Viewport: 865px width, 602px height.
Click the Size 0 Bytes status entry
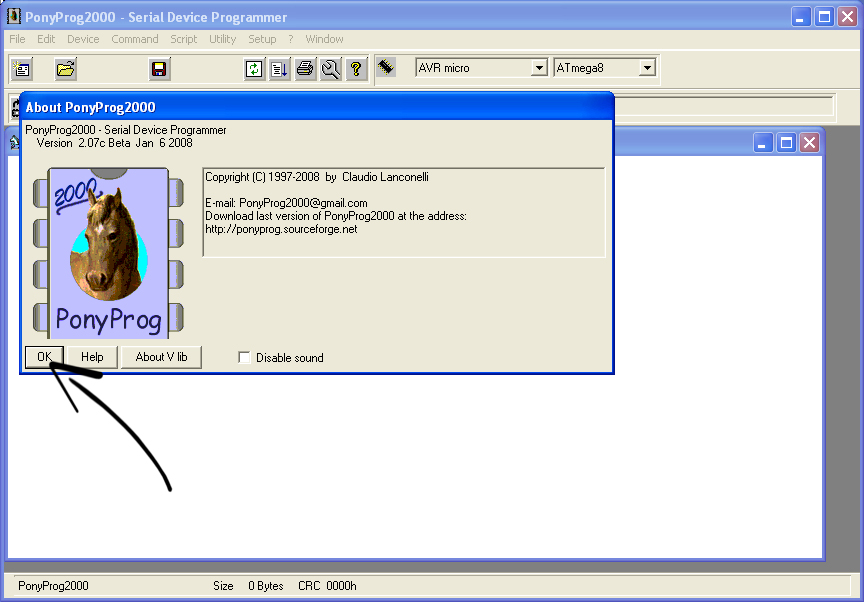pyautogui.click(x=248, y=585)
